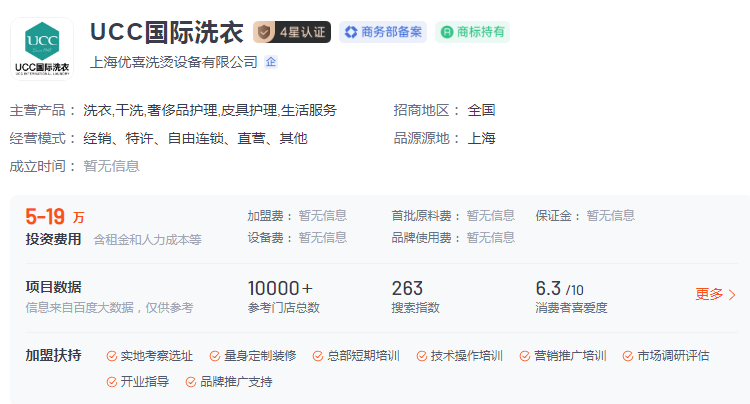Viewport: 750px width, 404px height.
Task: Click the checkmark icon beside 技术操作培训
Action: pyautogui.click(x=421, y=356)
